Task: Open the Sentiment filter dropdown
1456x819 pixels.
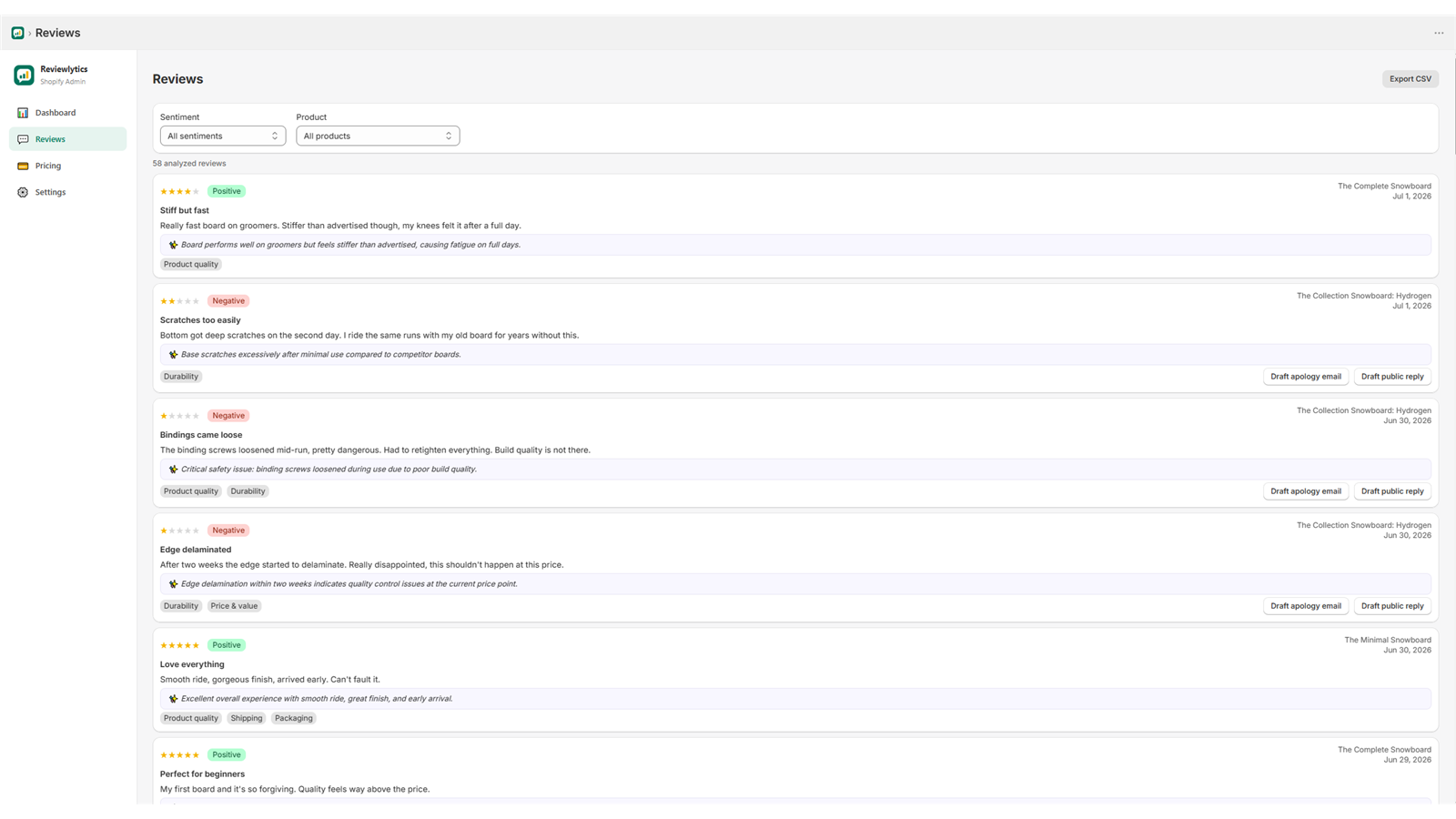Action: pos(223,136)
